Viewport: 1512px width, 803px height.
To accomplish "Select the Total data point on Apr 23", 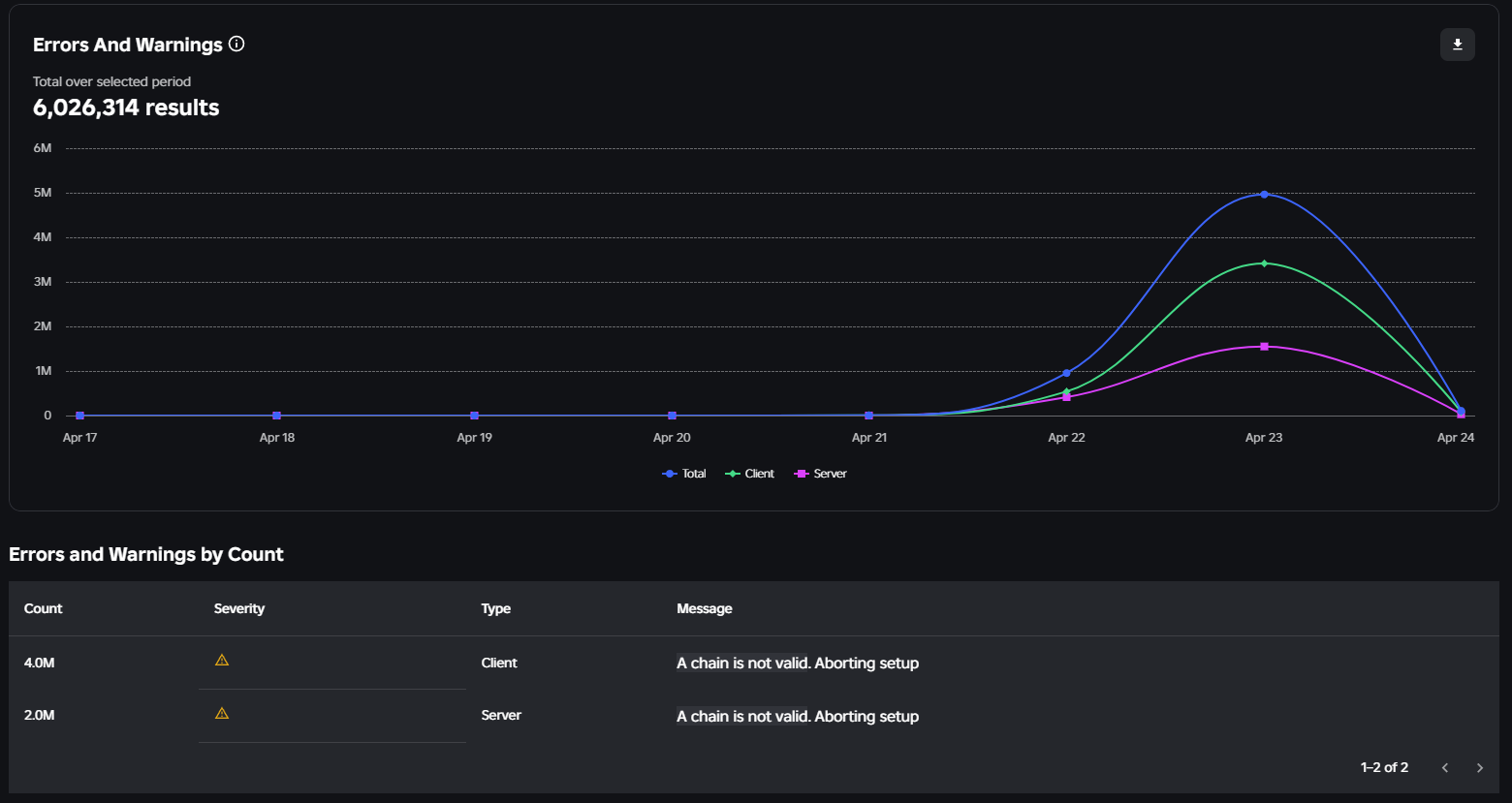I will (1264, 195).
